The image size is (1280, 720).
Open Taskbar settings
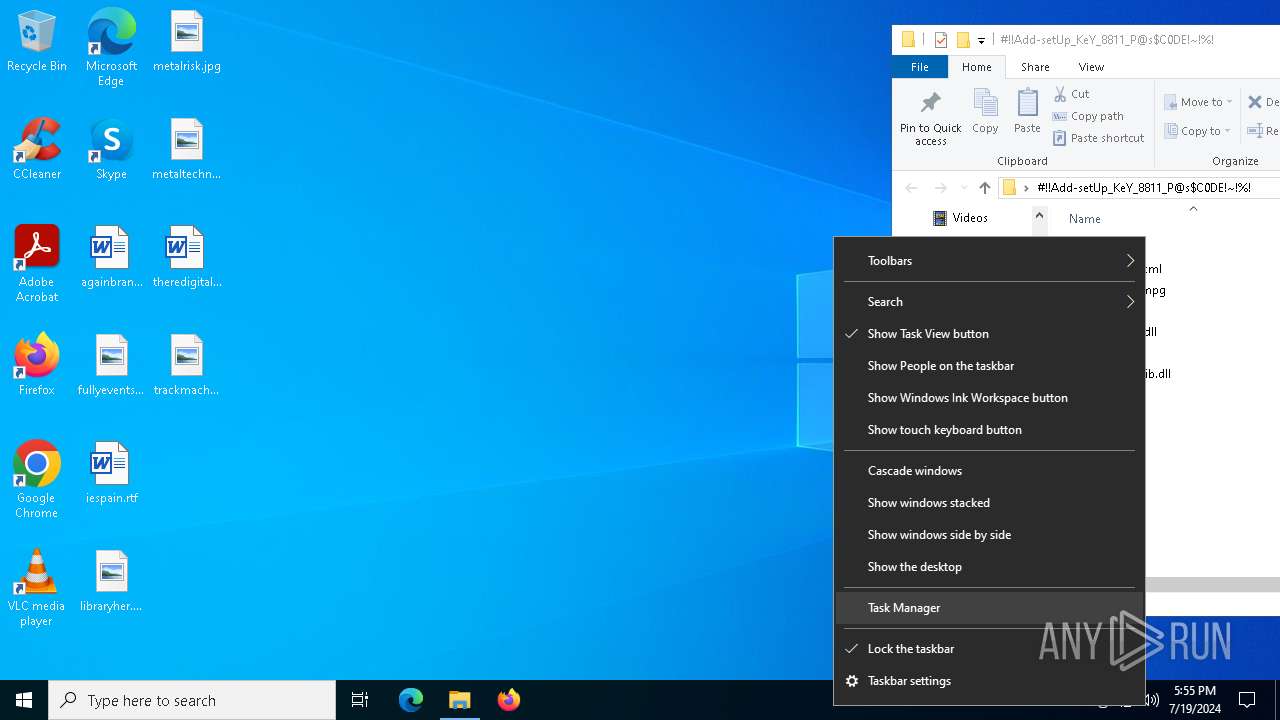(x=990, y=681)
